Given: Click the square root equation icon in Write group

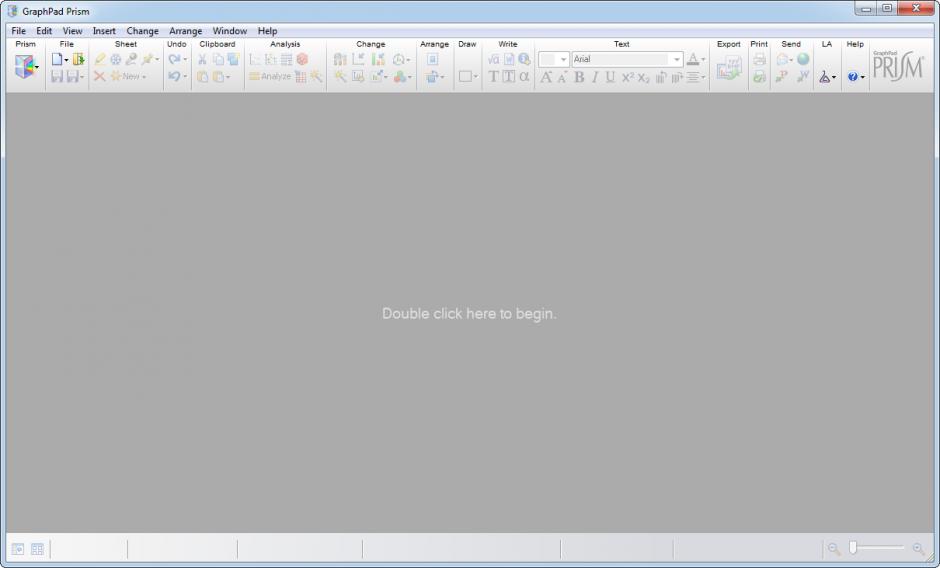Looking at the screenshot, I should point(493,59).
